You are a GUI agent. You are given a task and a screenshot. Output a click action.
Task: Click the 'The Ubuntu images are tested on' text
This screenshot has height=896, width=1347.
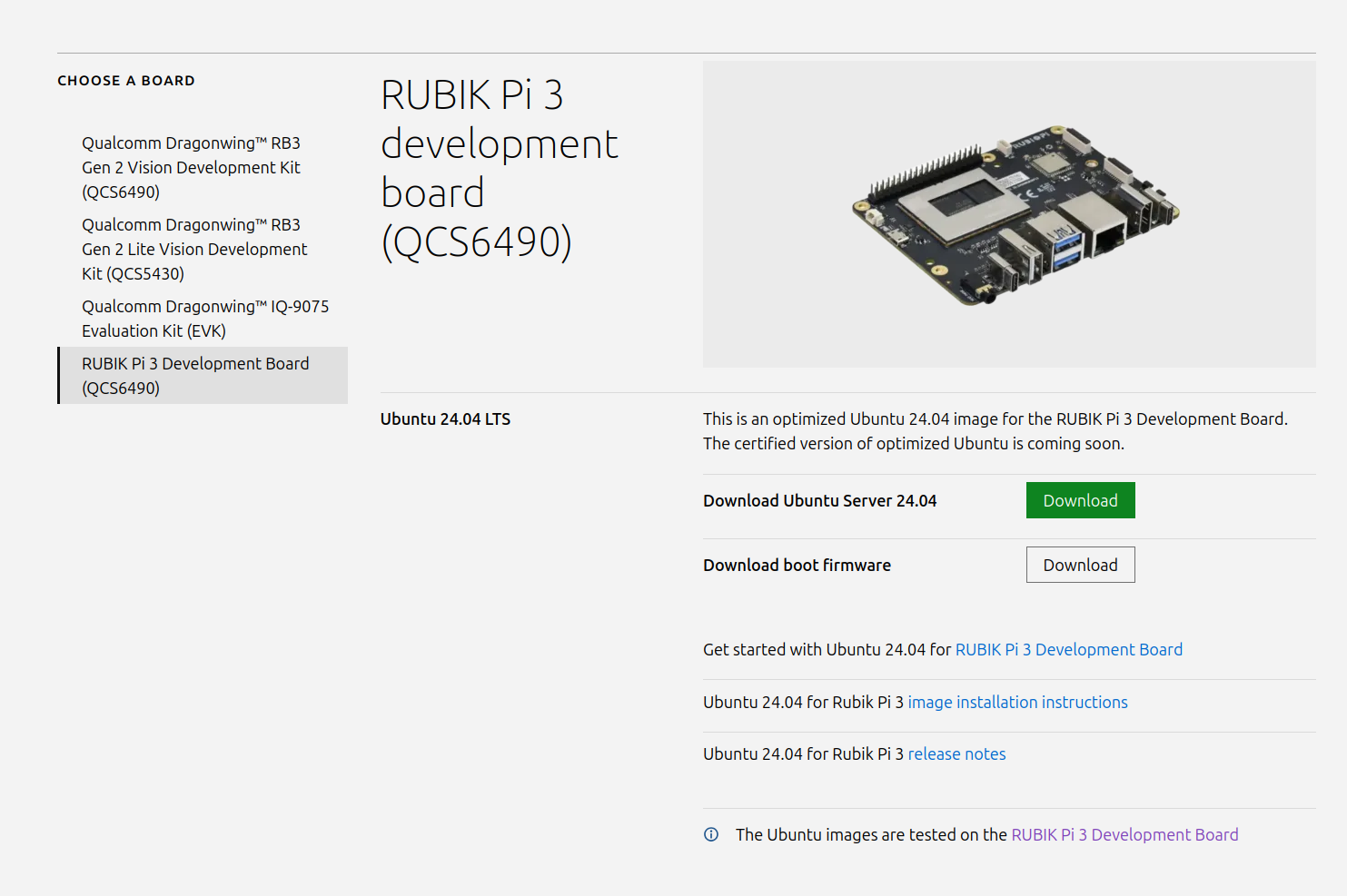pos(870,834)
